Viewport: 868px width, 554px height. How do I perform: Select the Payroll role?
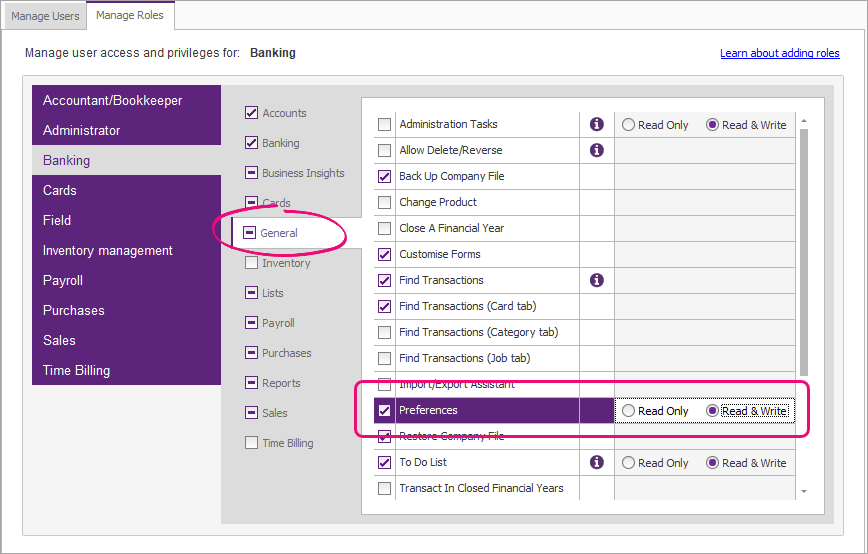point(126,280)
